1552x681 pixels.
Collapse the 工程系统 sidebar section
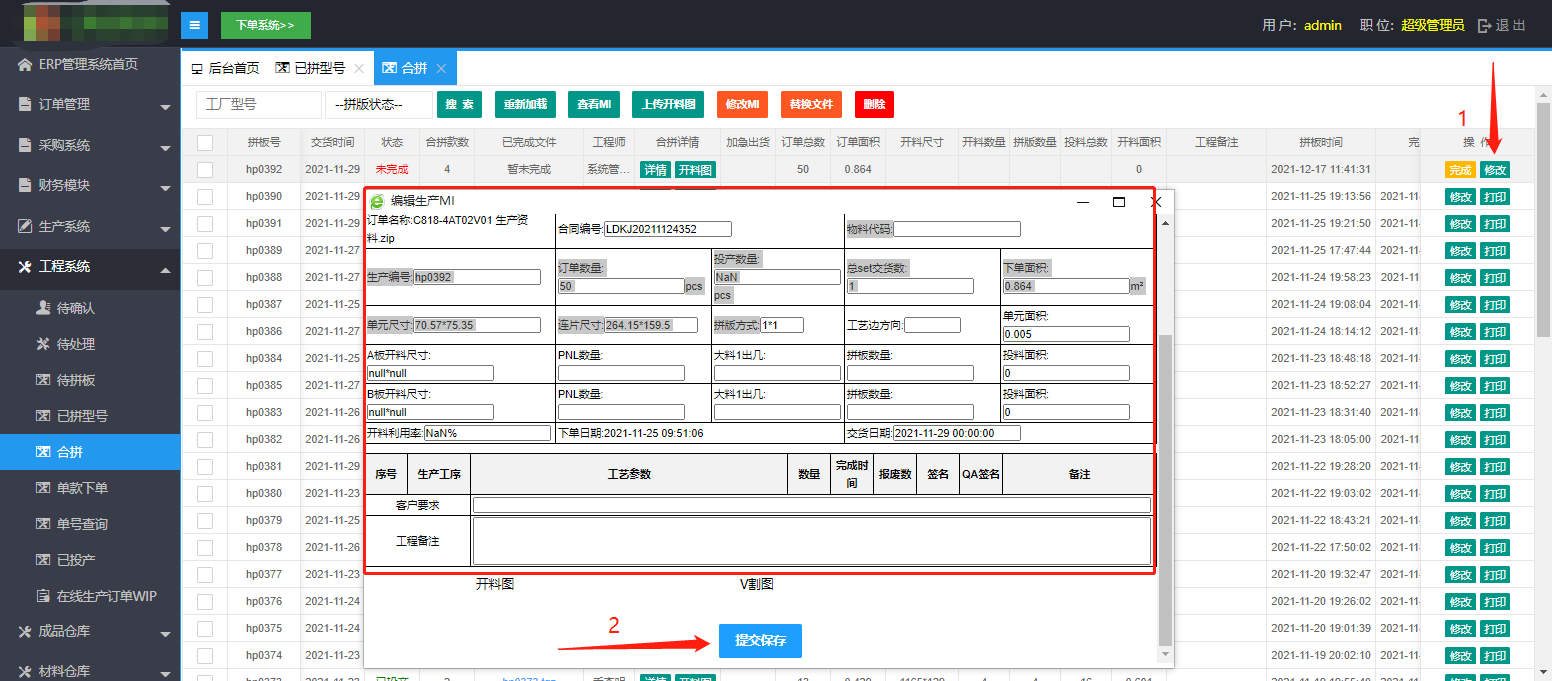pos(90,267)
